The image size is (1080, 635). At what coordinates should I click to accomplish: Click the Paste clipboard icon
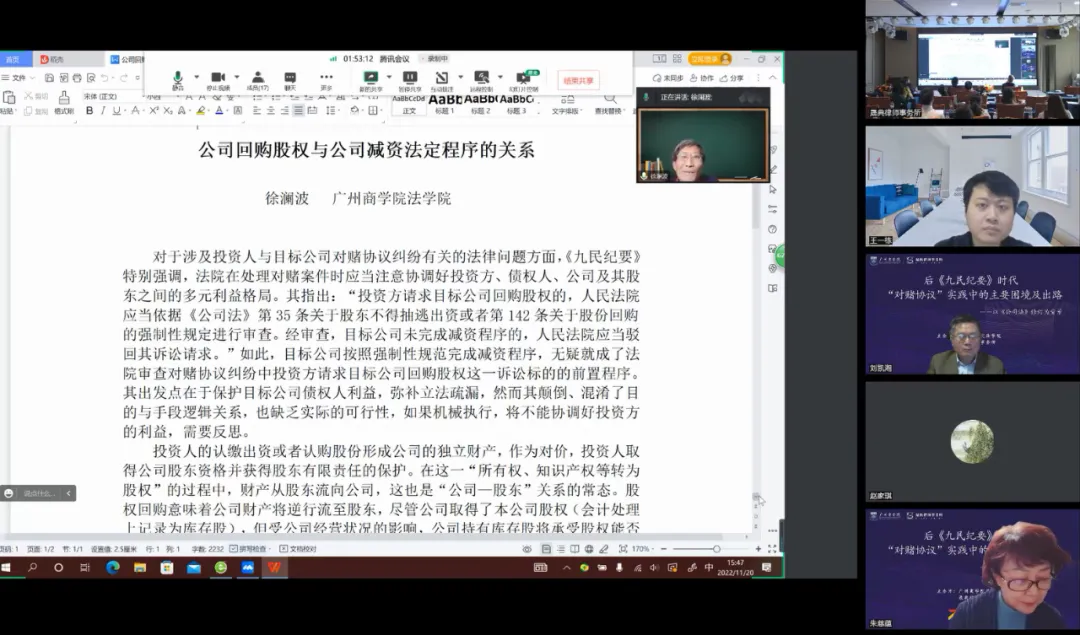point(9,97)
